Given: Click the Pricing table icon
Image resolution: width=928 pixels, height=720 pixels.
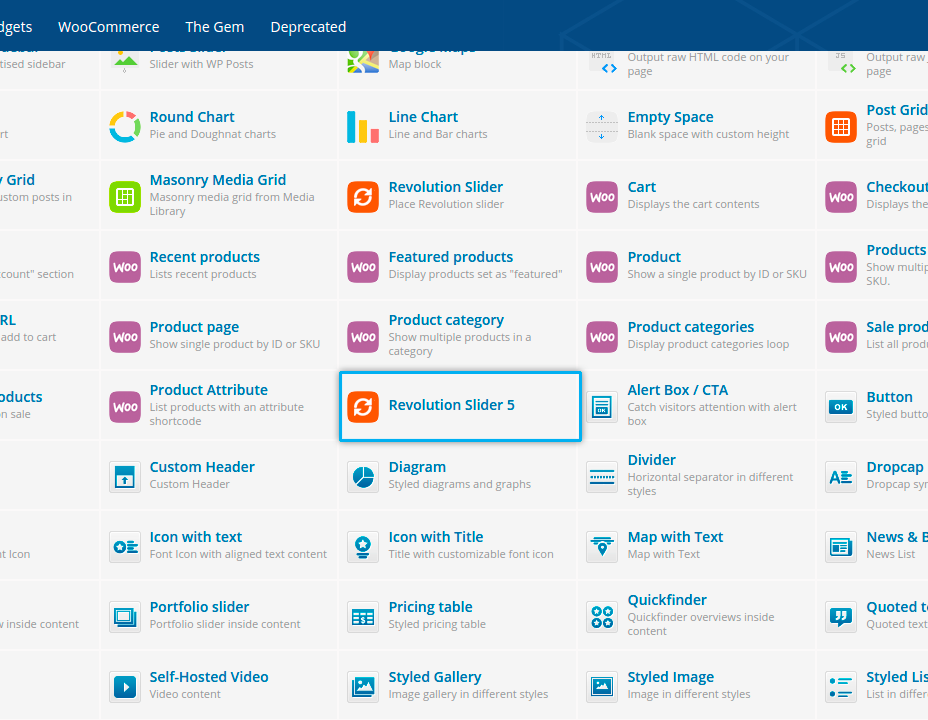Looking at the screenshot, I should coord(363,617).
